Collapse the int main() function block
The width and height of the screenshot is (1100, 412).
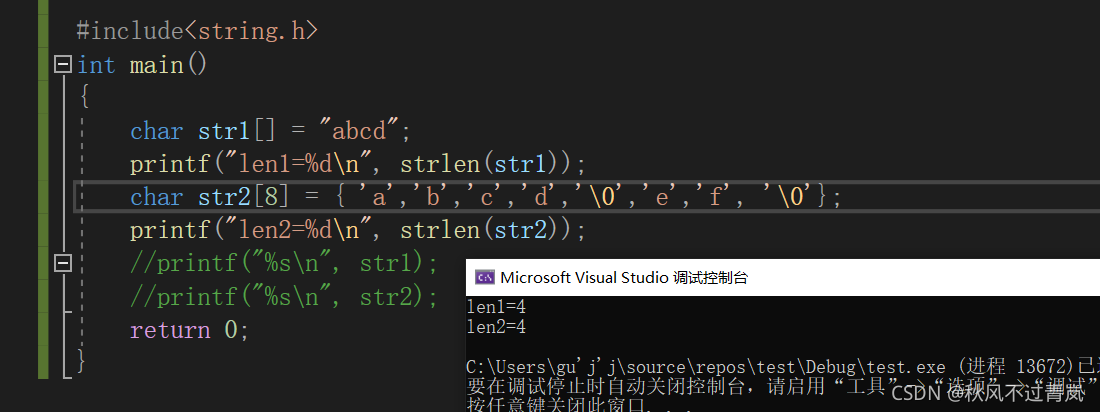[63, 65]
